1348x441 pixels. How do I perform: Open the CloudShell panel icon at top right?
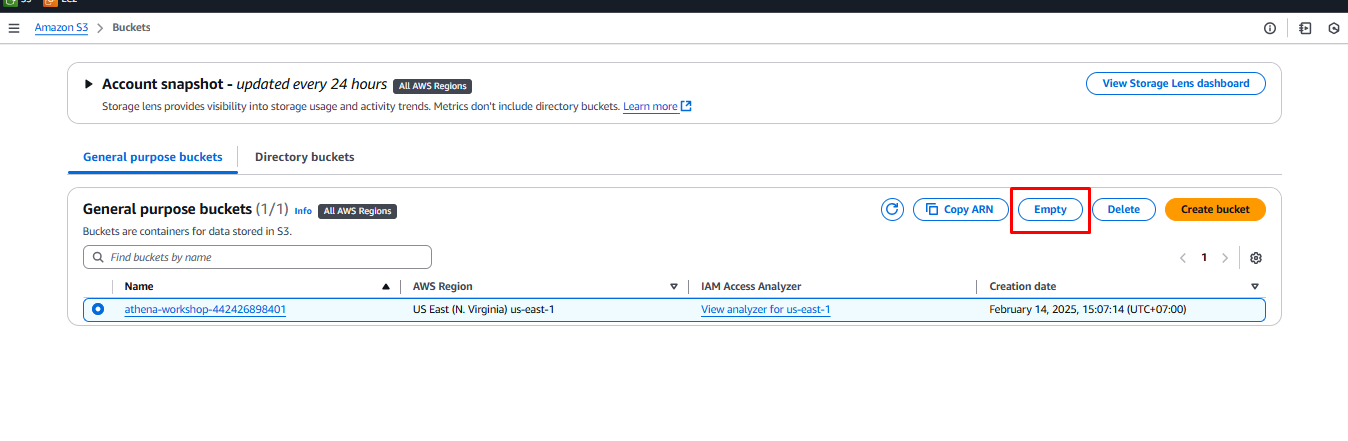point(1305,28)
